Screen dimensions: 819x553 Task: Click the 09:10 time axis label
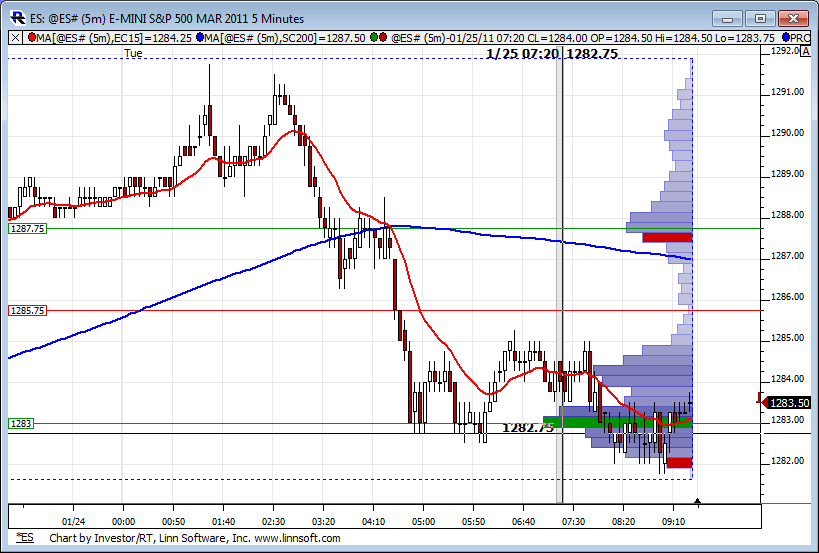[x=673, y=521]
